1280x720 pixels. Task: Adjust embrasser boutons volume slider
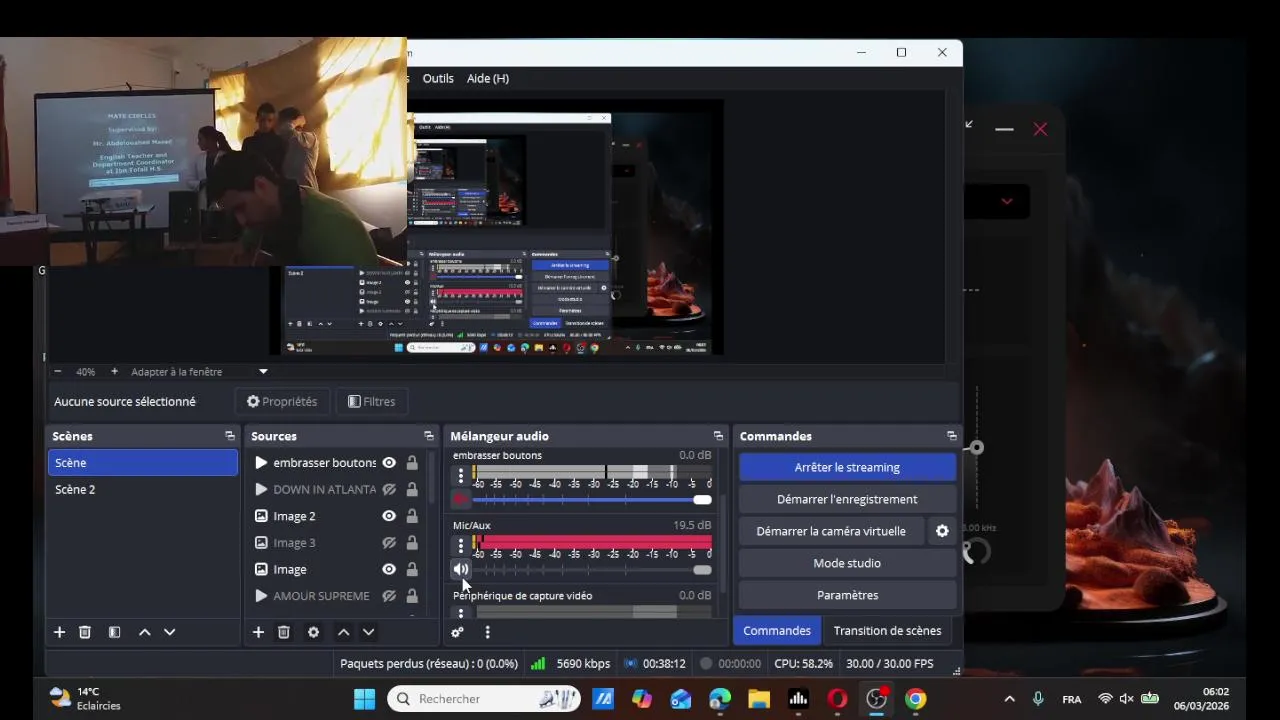tap(592, 499)
